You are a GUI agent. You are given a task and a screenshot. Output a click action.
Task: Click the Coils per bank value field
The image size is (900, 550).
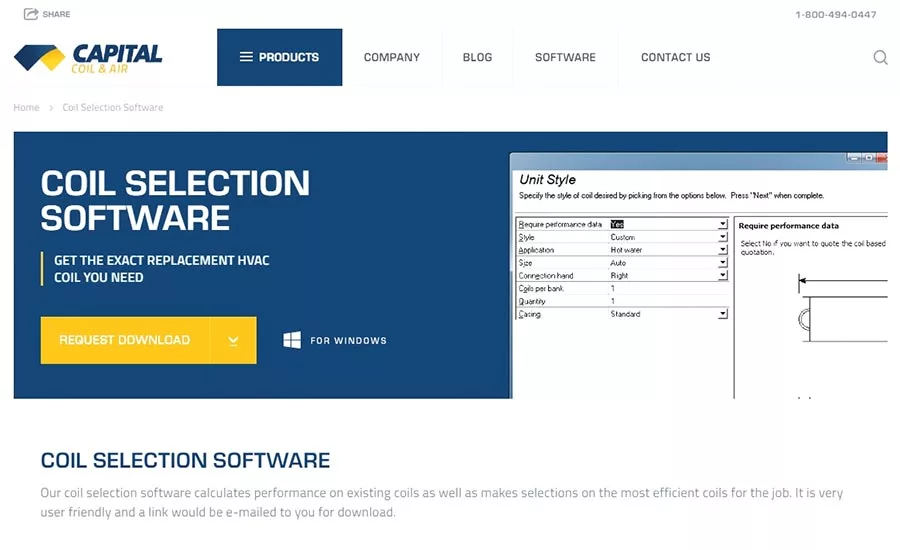(668, 288)
